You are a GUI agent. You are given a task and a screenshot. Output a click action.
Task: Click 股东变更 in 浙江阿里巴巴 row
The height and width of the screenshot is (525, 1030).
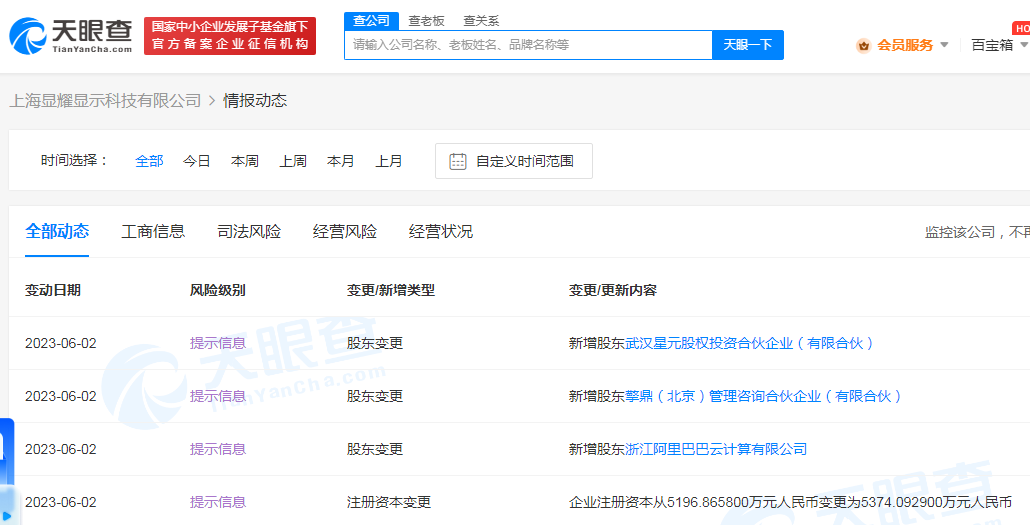tap(375, 449)
